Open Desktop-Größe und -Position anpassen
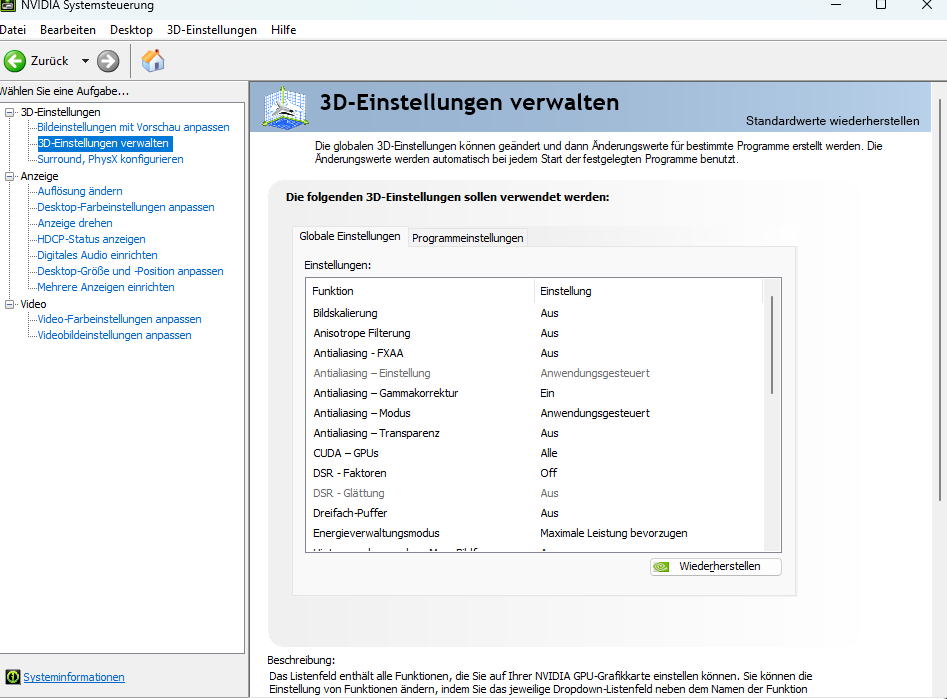The image size is (947, 699). [x=130, y=271]
